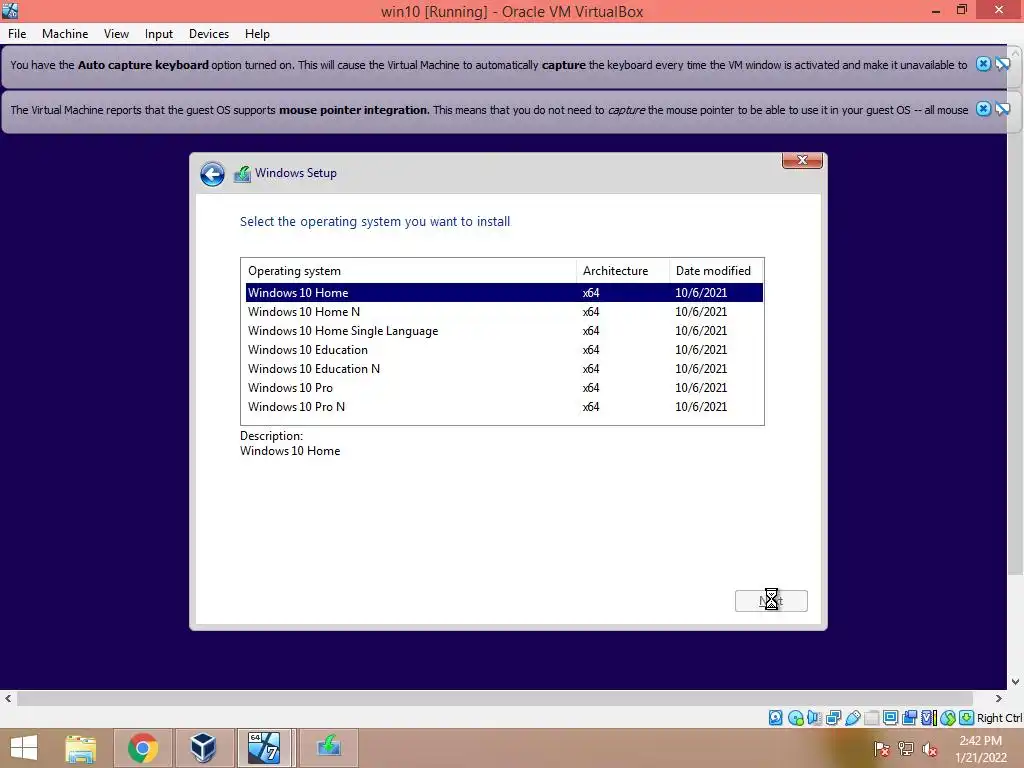Click the green-arrow installer taskbar icon
Image resolution: width=1024 pixels, height=768 pixels.
click(x=328, y=748)
